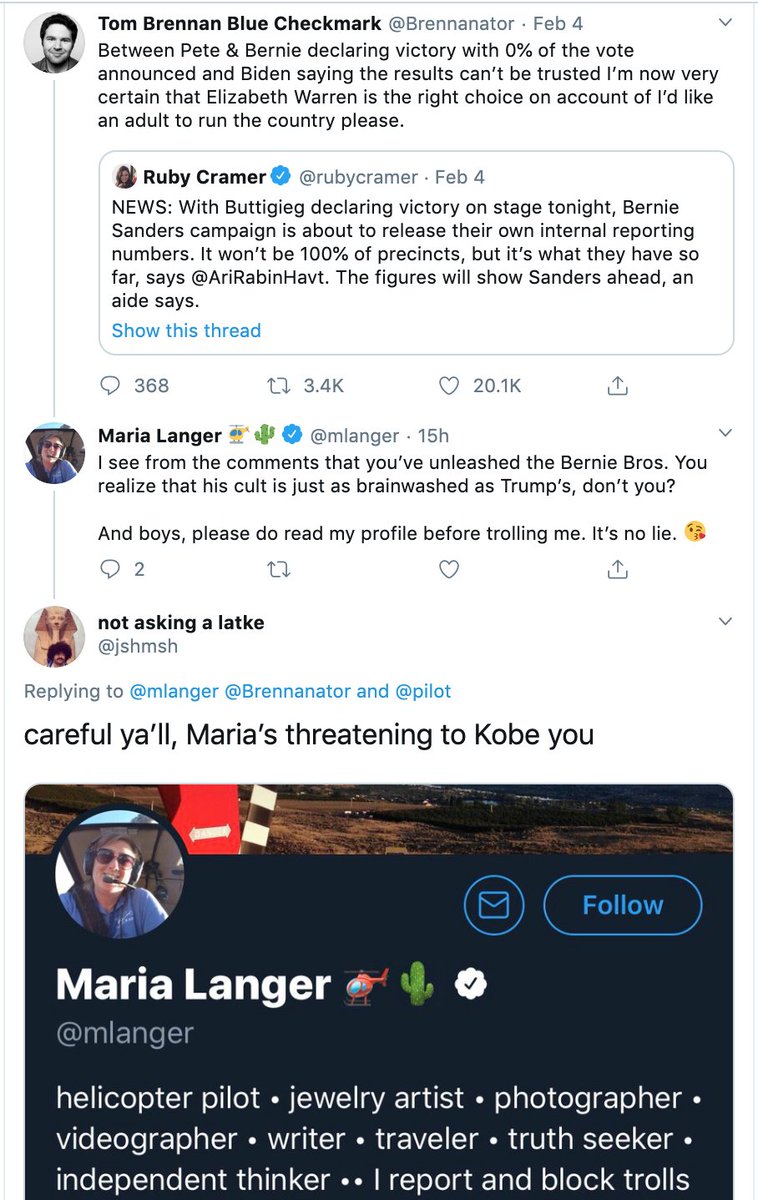Reply to Tom Brennan's tweet

(112, 385)
